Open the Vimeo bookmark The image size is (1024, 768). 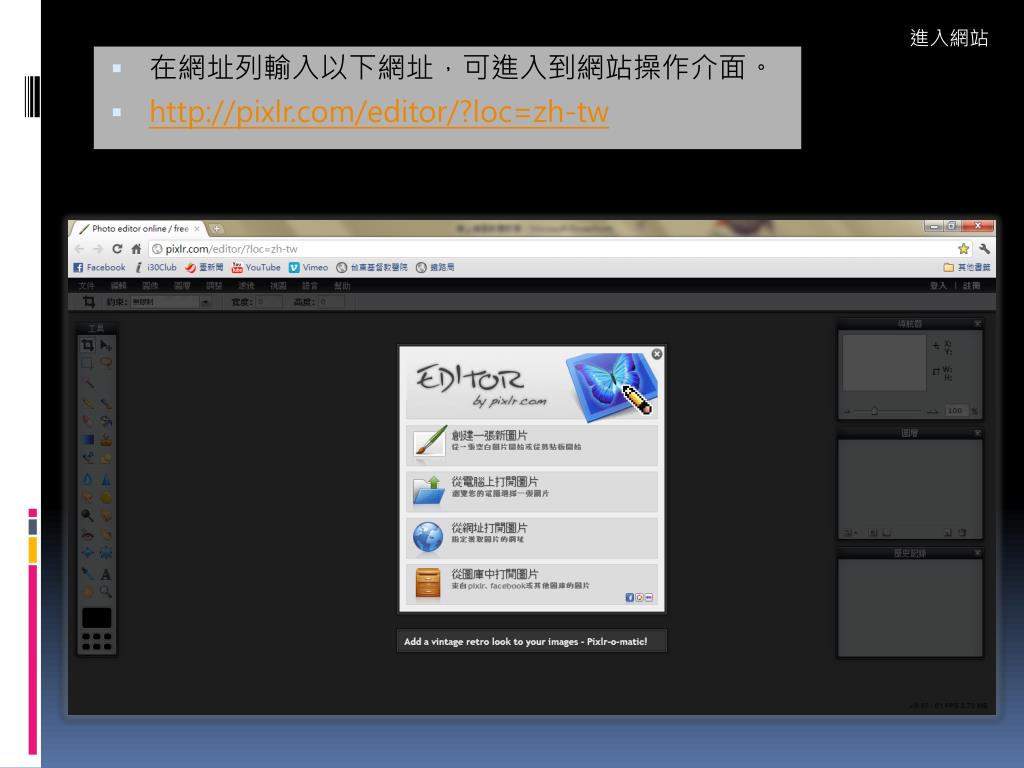point(308,267)
